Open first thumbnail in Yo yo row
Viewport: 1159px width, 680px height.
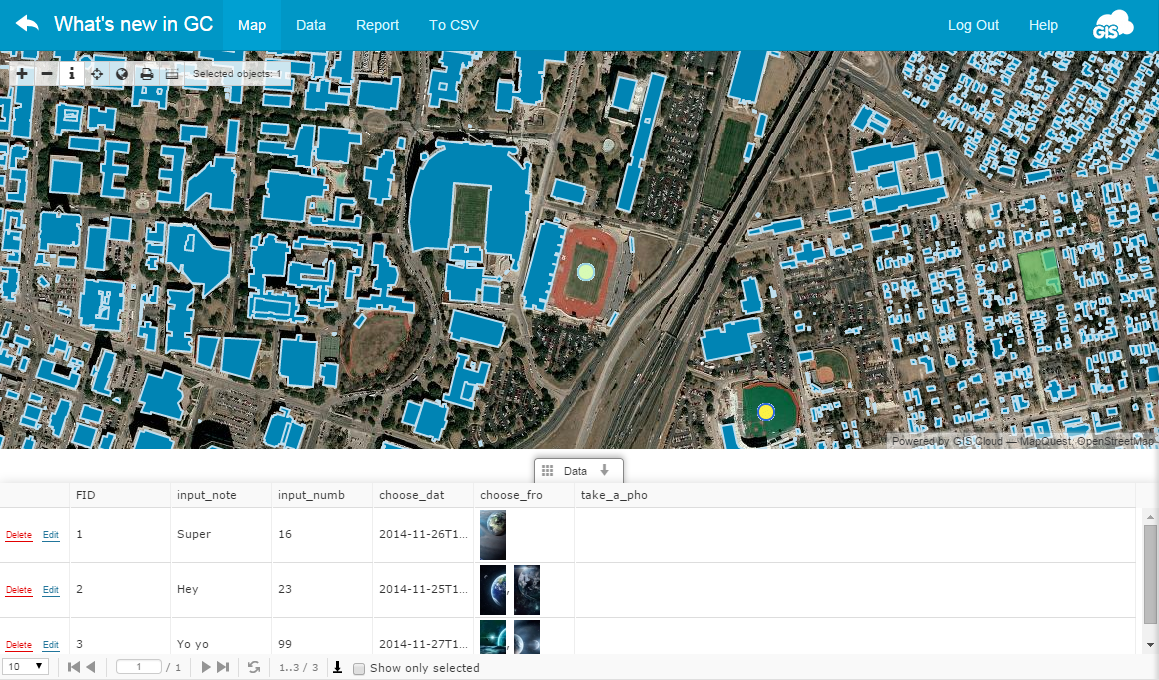[x=493, y=636]
